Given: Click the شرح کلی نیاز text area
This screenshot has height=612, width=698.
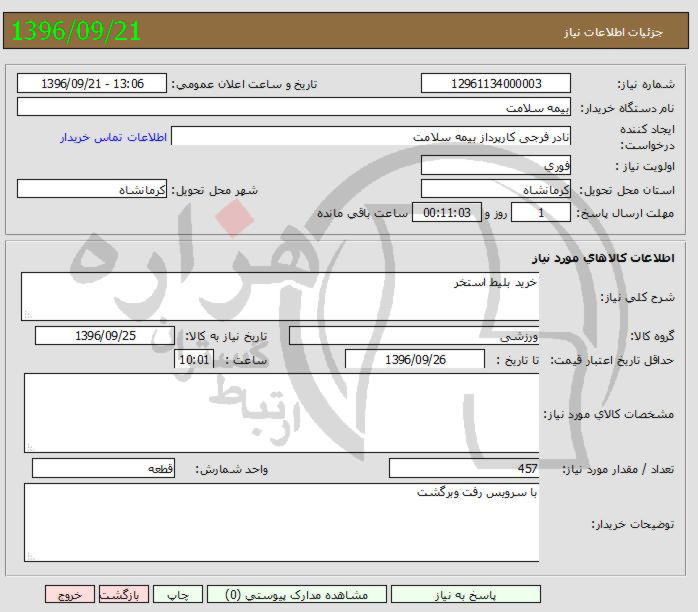Looking at the screenshot, I should pos(280,296).
